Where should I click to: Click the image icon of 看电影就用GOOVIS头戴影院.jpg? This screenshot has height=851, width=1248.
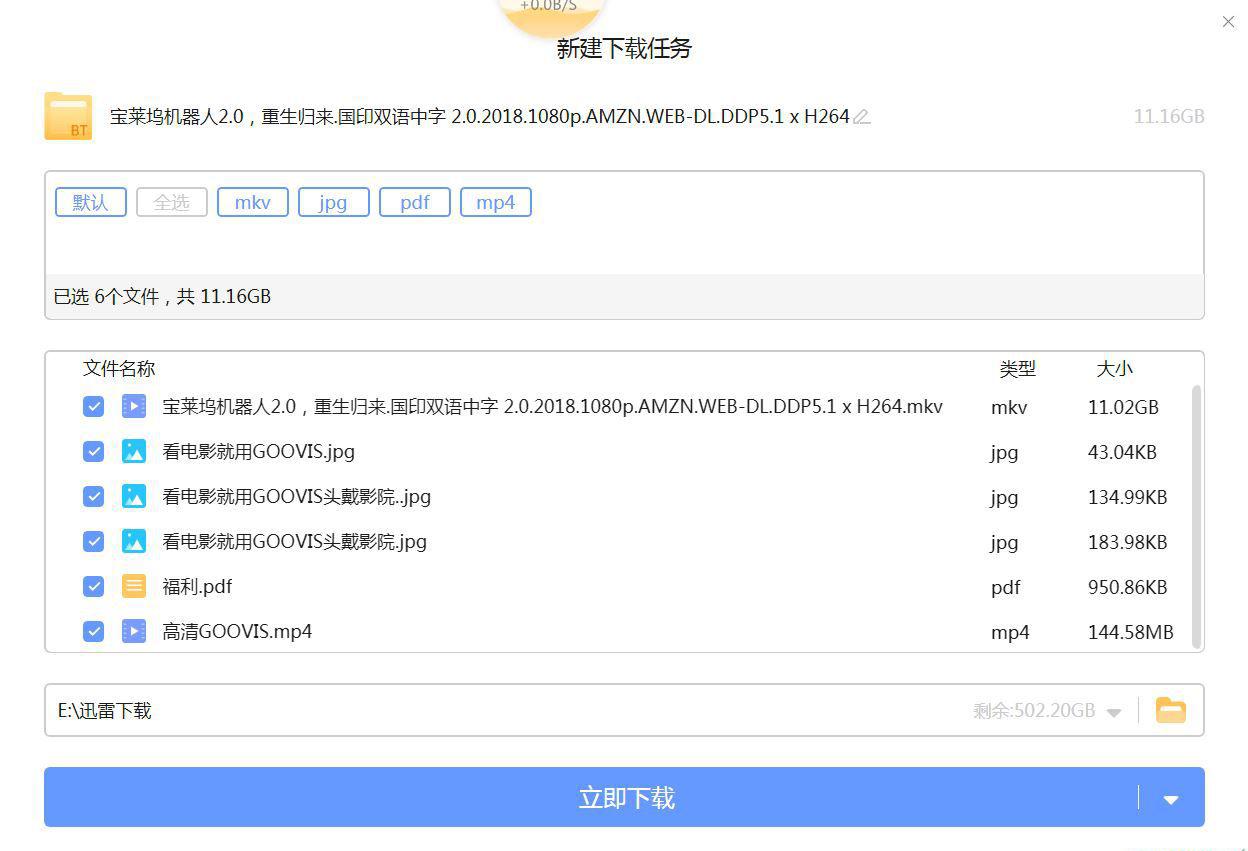[134, 541]
